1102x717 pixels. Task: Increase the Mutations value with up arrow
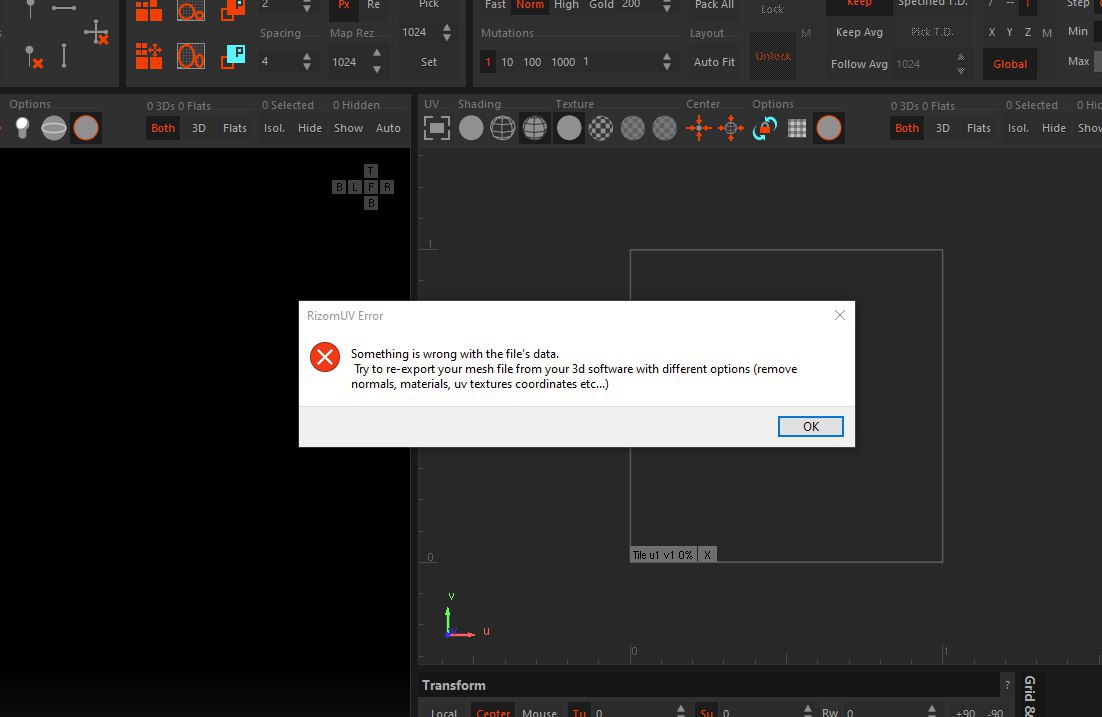(666, 56)
